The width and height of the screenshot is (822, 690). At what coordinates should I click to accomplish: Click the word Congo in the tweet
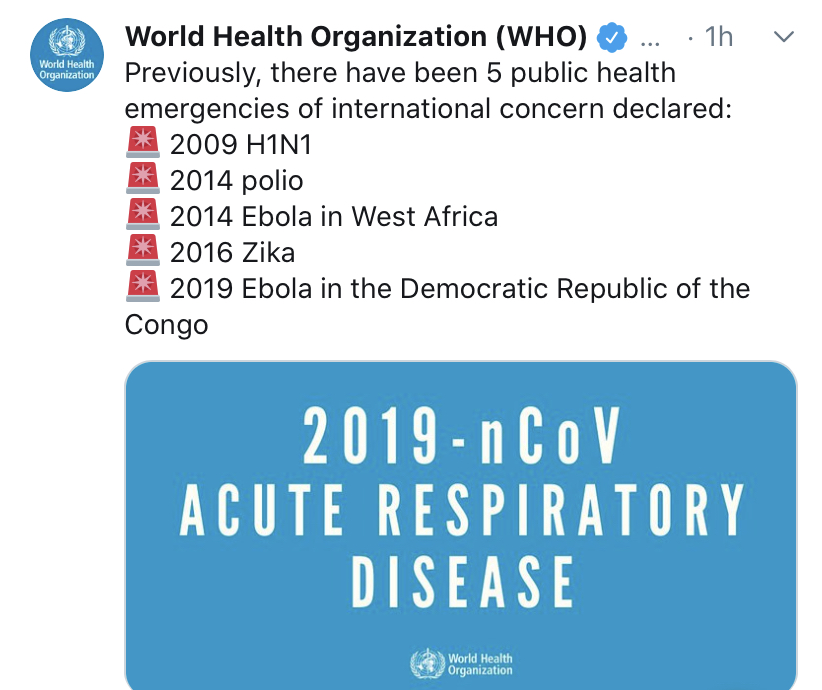click(x=166, y=325)
